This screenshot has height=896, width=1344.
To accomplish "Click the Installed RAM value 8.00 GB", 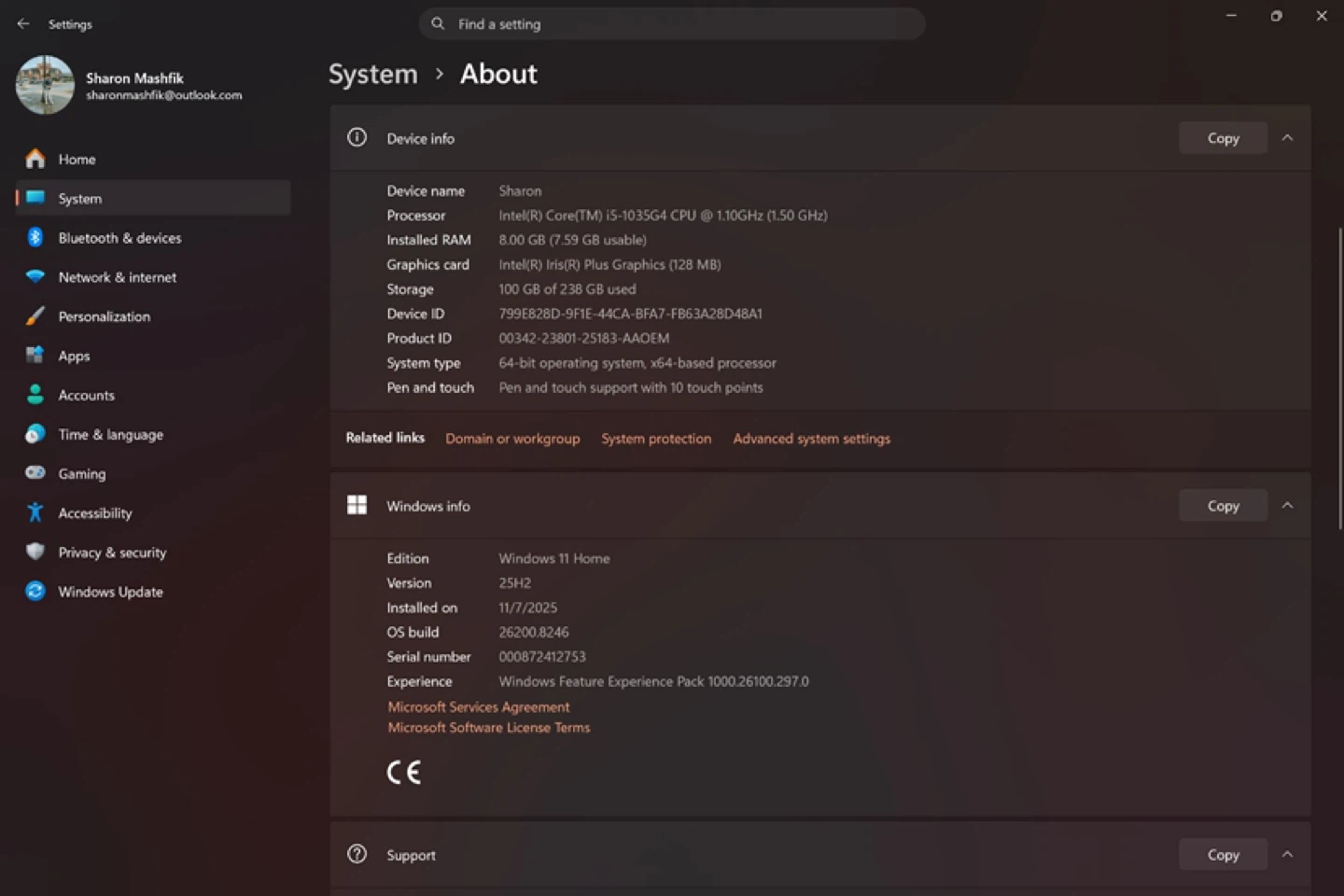I will point(572,240).
